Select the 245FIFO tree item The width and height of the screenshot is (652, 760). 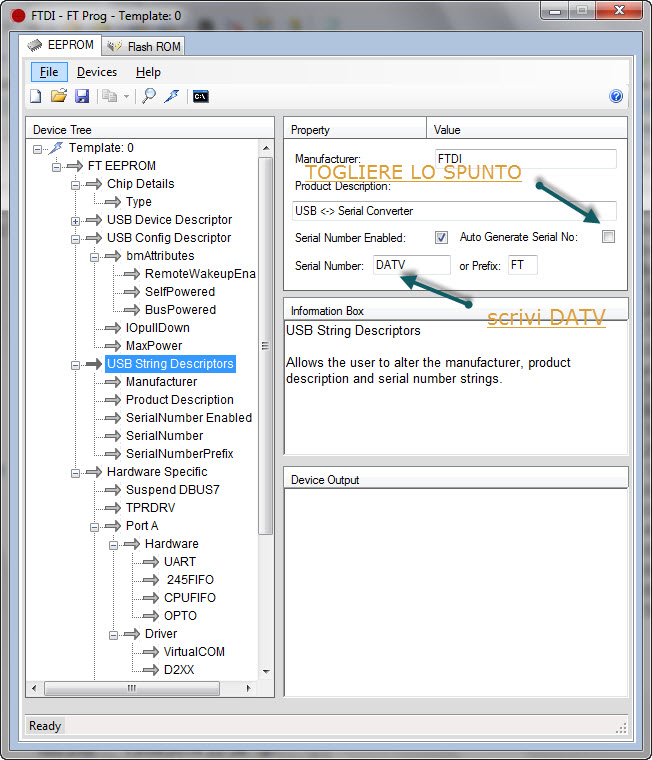point(190,580)
